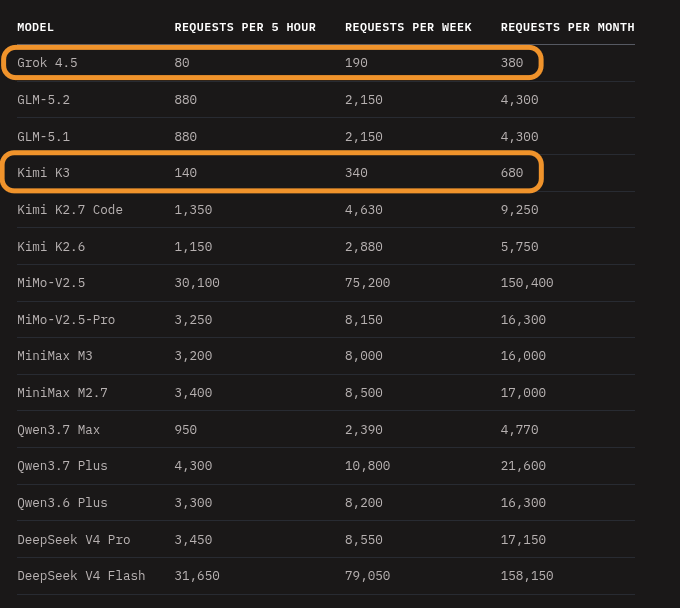Image resolution: width=680 pixels, height=608 pixels.
Task: Click the 3,450 value for DeepSeek V4 Pro
Action: [193, 540]
